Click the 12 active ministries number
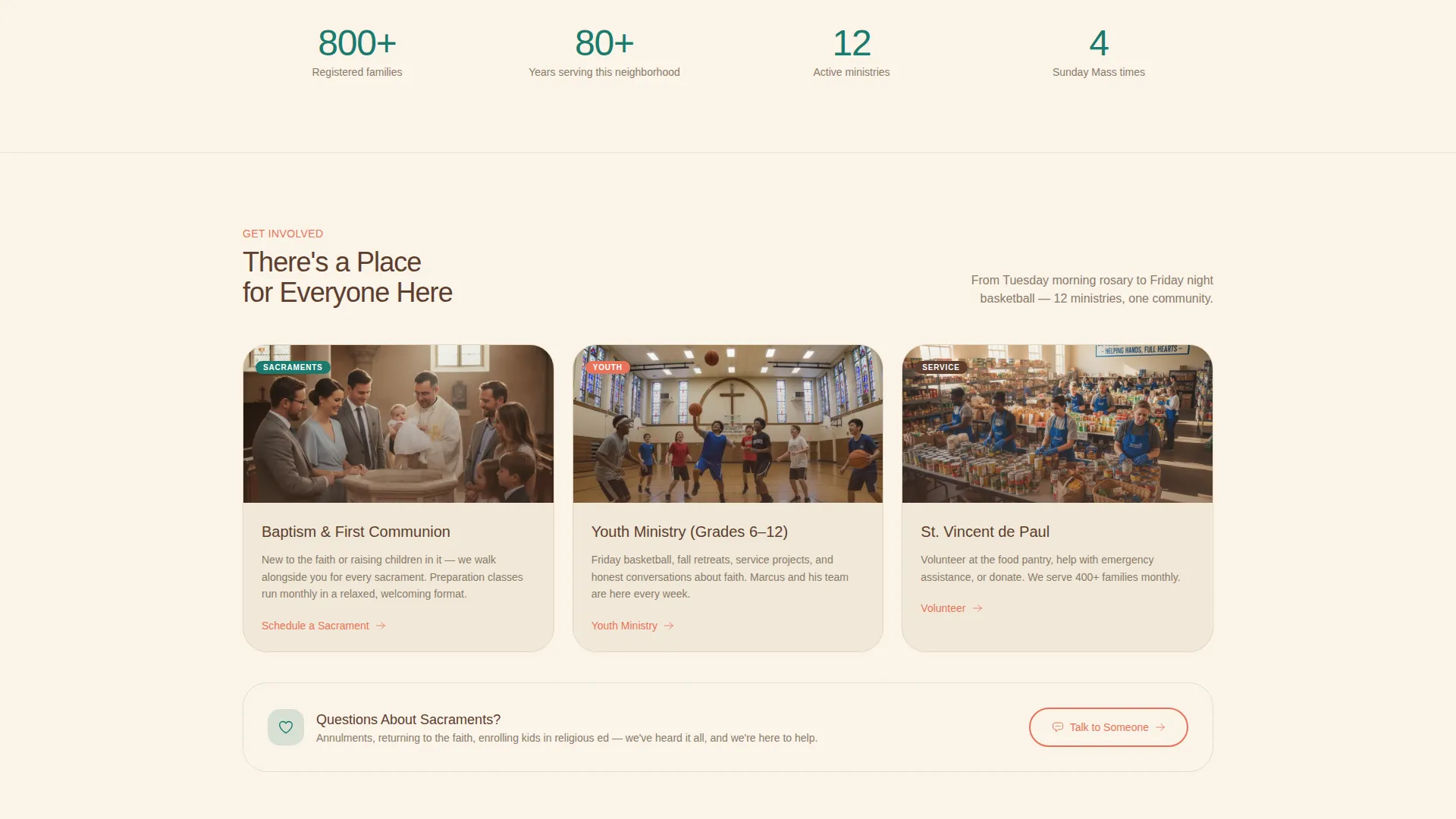1456x819 pixels. click(852, 43)
